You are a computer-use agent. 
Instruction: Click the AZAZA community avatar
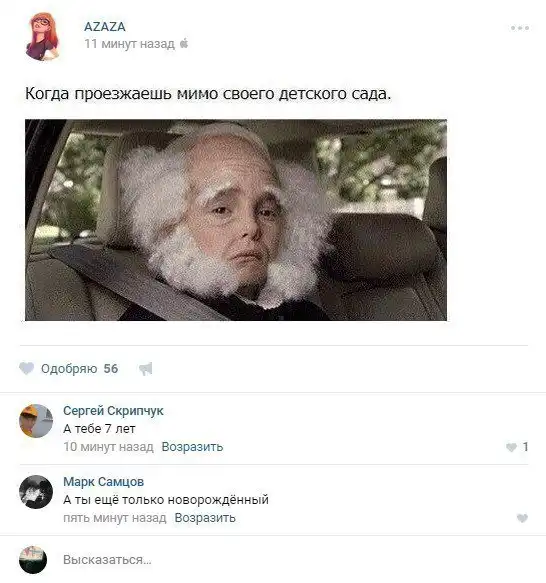point(42,36)
